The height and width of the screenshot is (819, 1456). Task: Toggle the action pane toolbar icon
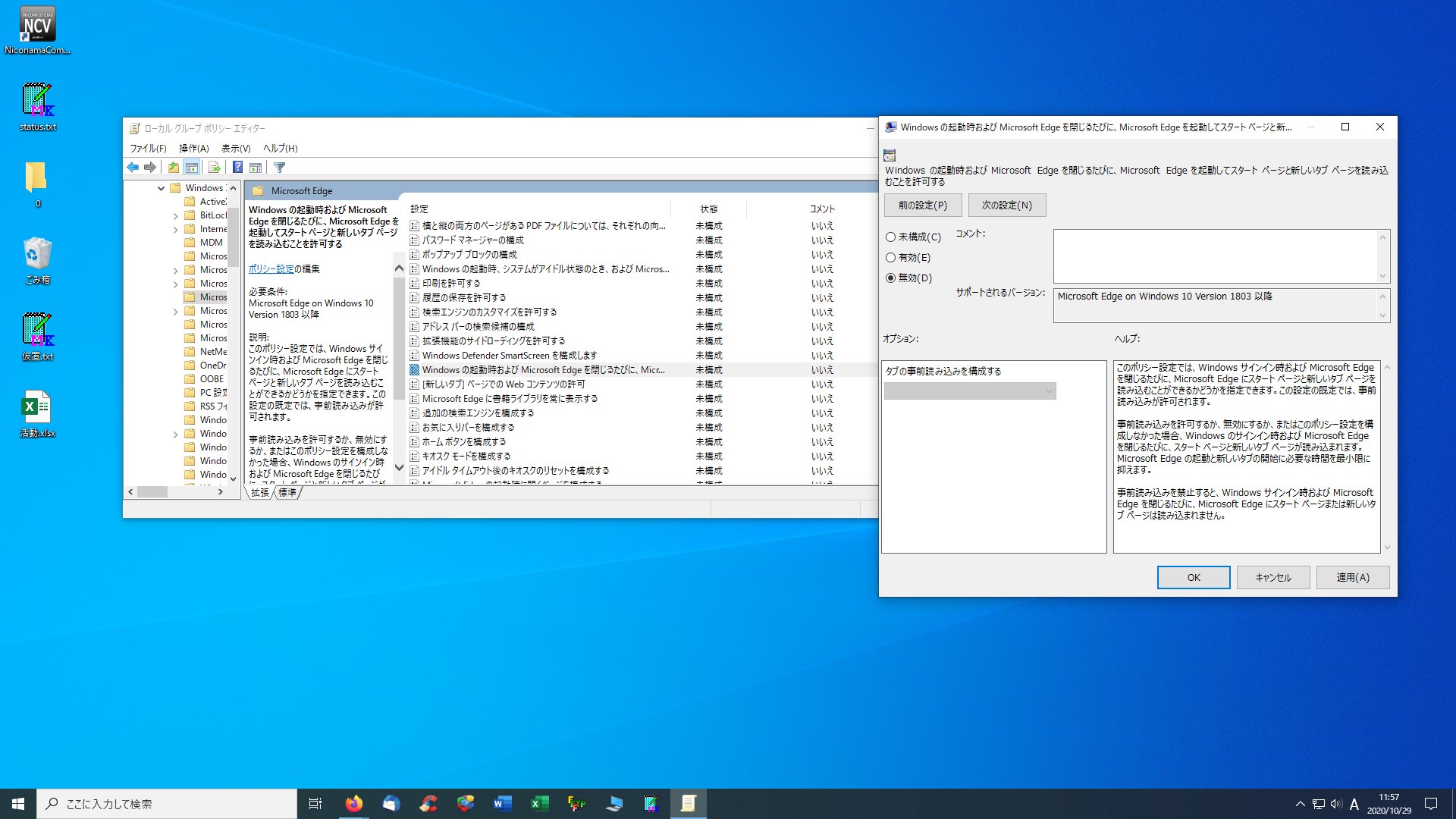click(256, 168)
